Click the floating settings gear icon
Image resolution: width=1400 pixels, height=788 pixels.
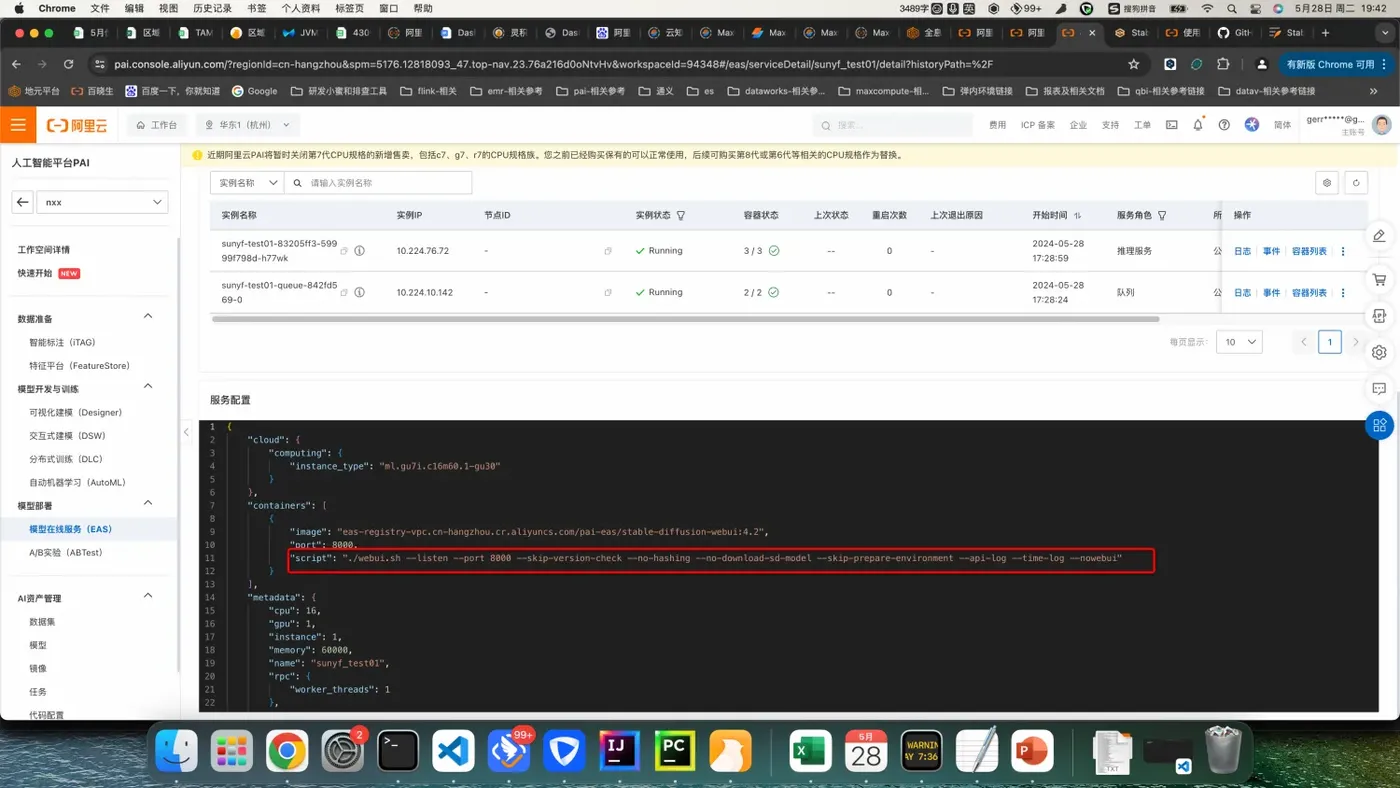[x=1379, y=352]
